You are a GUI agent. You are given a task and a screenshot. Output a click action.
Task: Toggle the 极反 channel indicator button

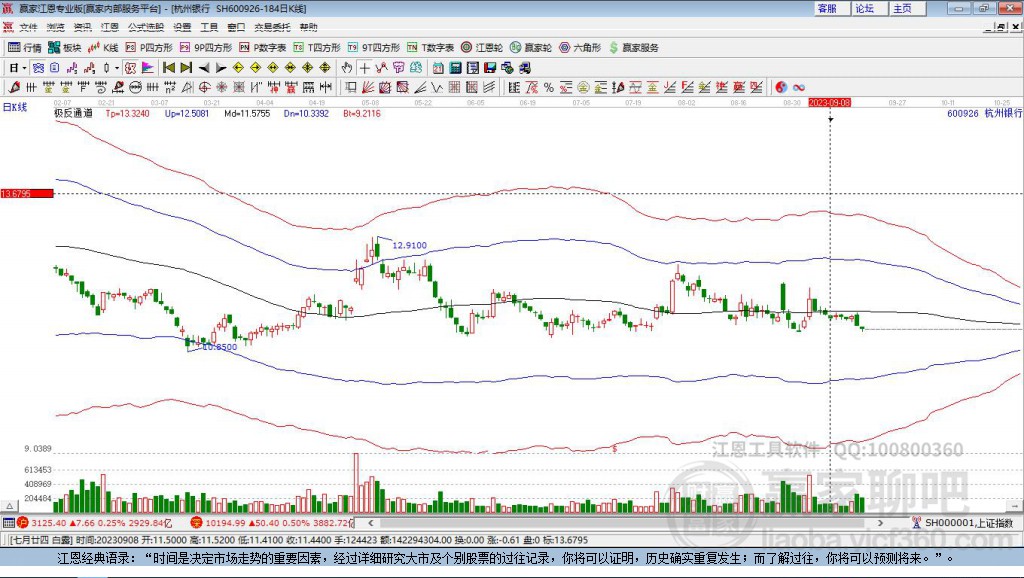pos(73,113)
